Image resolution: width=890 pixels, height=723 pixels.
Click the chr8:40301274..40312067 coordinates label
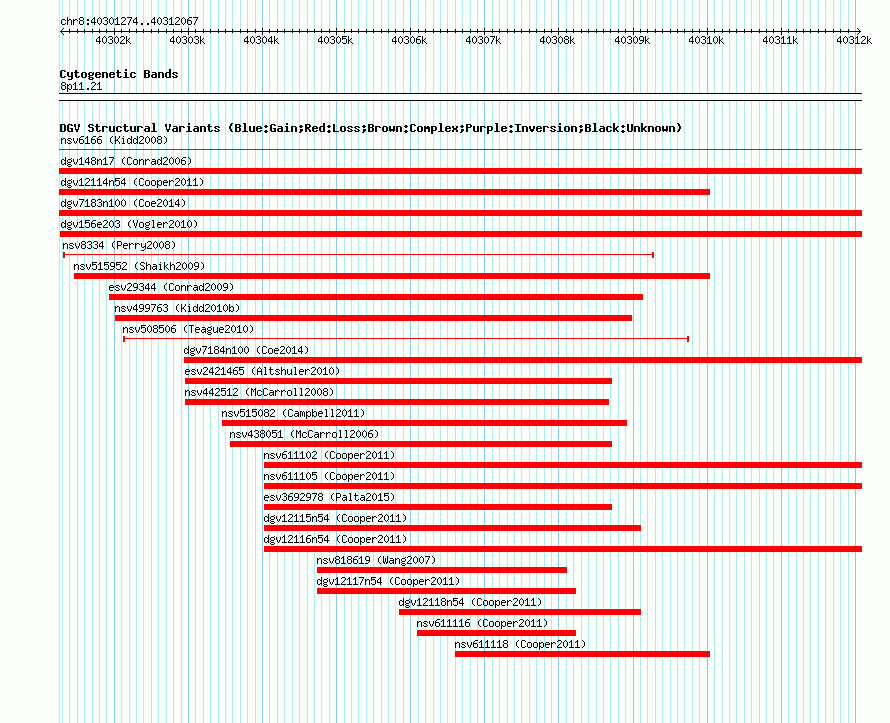coord(129,21)
